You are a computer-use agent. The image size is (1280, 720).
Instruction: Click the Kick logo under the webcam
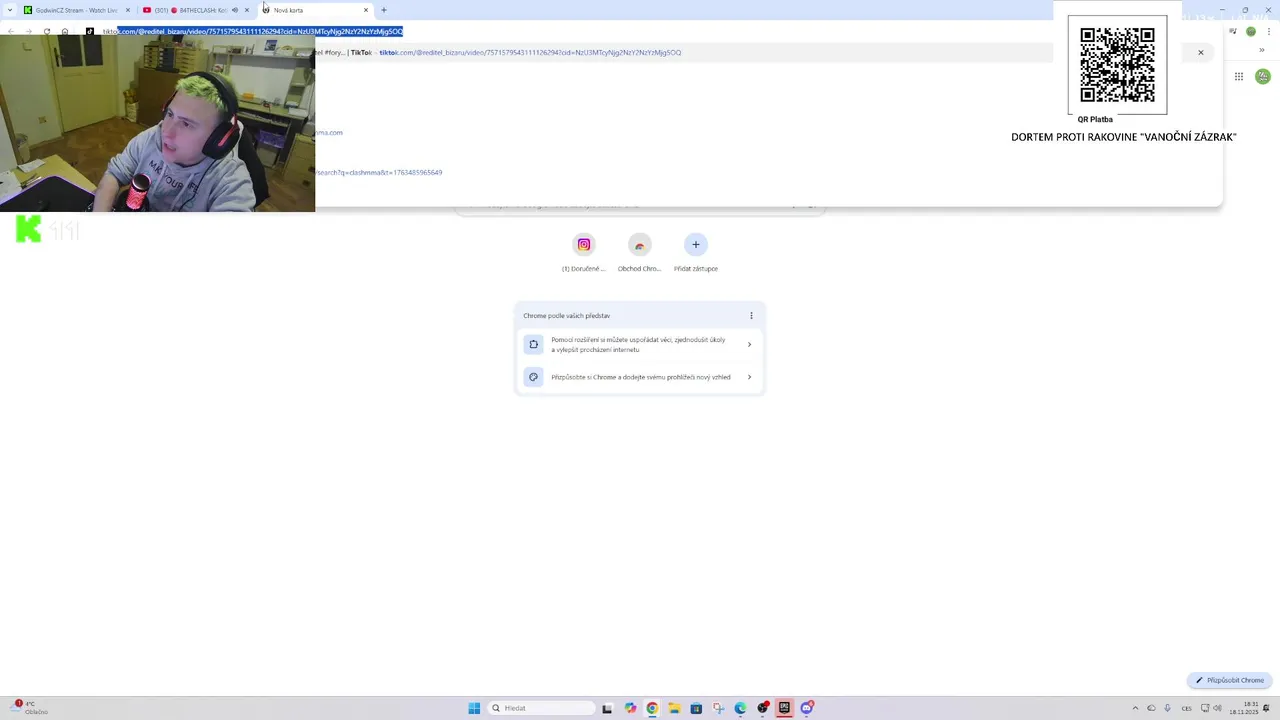tap(29, 229)
